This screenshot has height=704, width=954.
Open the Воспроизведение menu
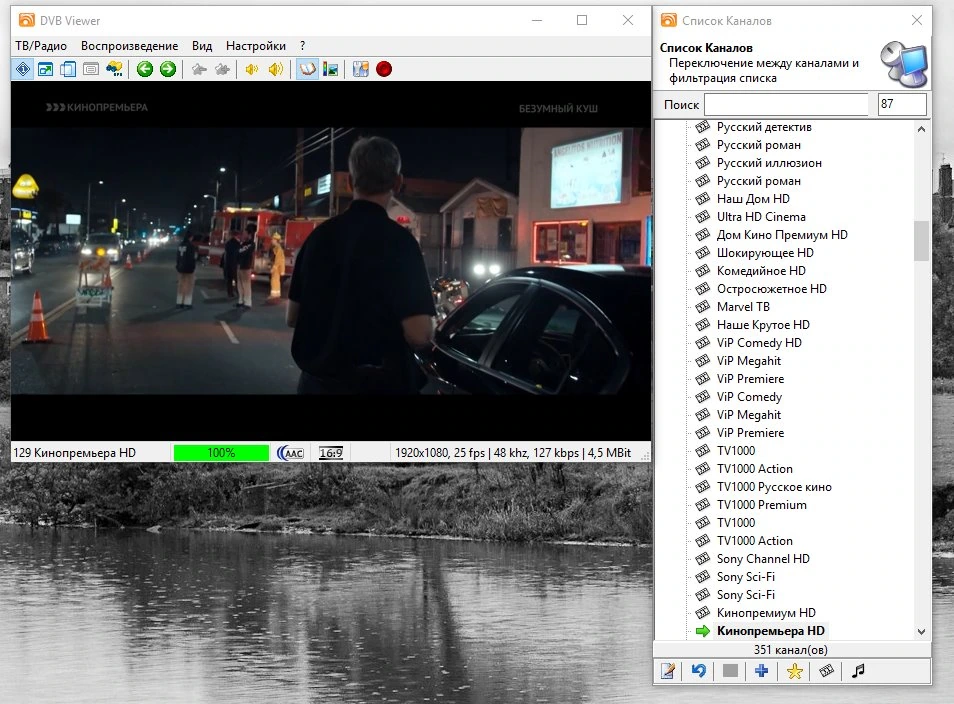pos(130,46)
